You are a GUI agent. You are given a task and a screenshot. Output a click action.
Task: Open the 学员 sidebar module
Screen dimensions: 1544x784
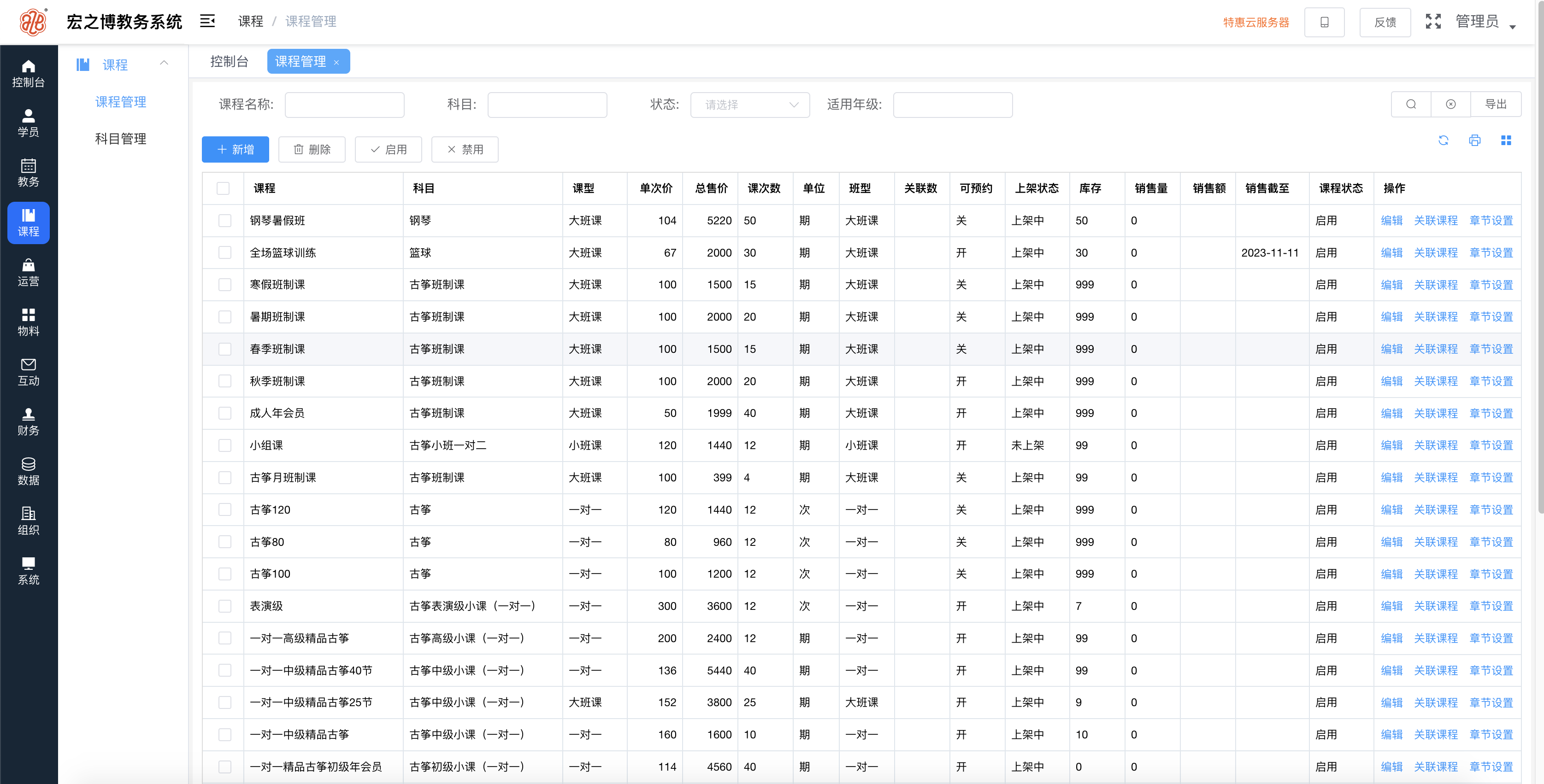pyautogui.click(x=28, y=123)
